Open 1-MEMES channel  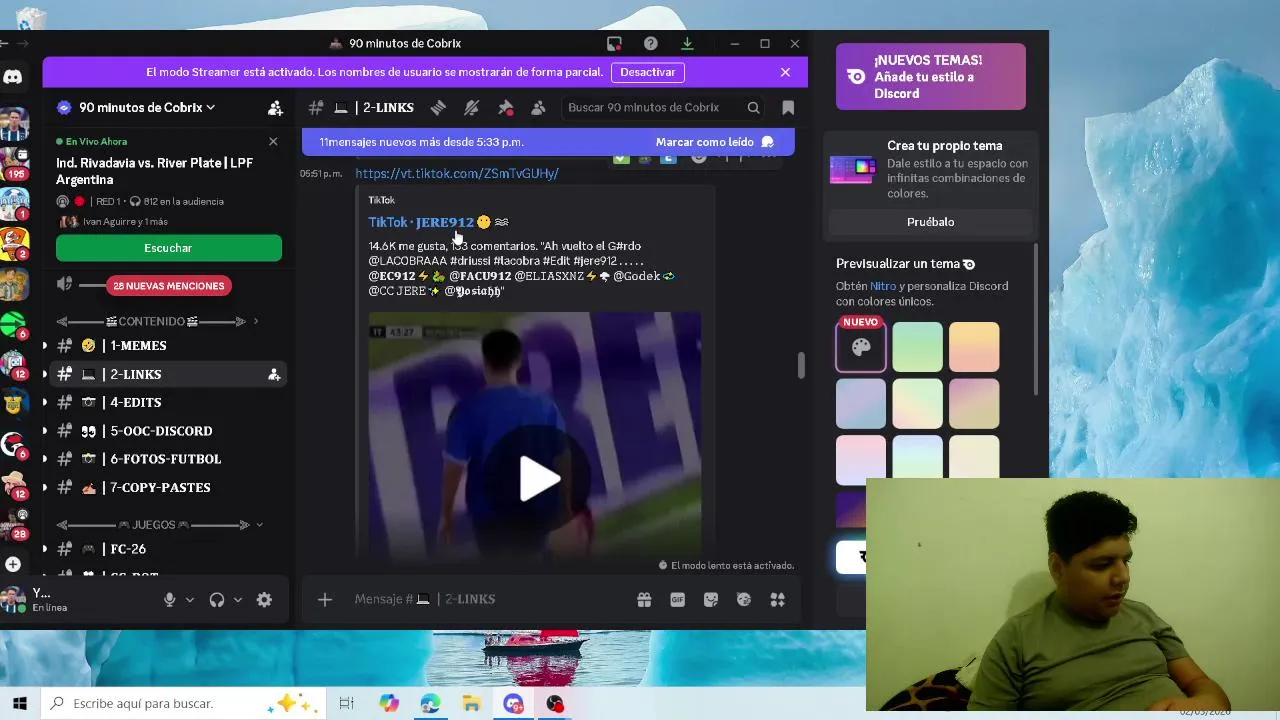169,345
